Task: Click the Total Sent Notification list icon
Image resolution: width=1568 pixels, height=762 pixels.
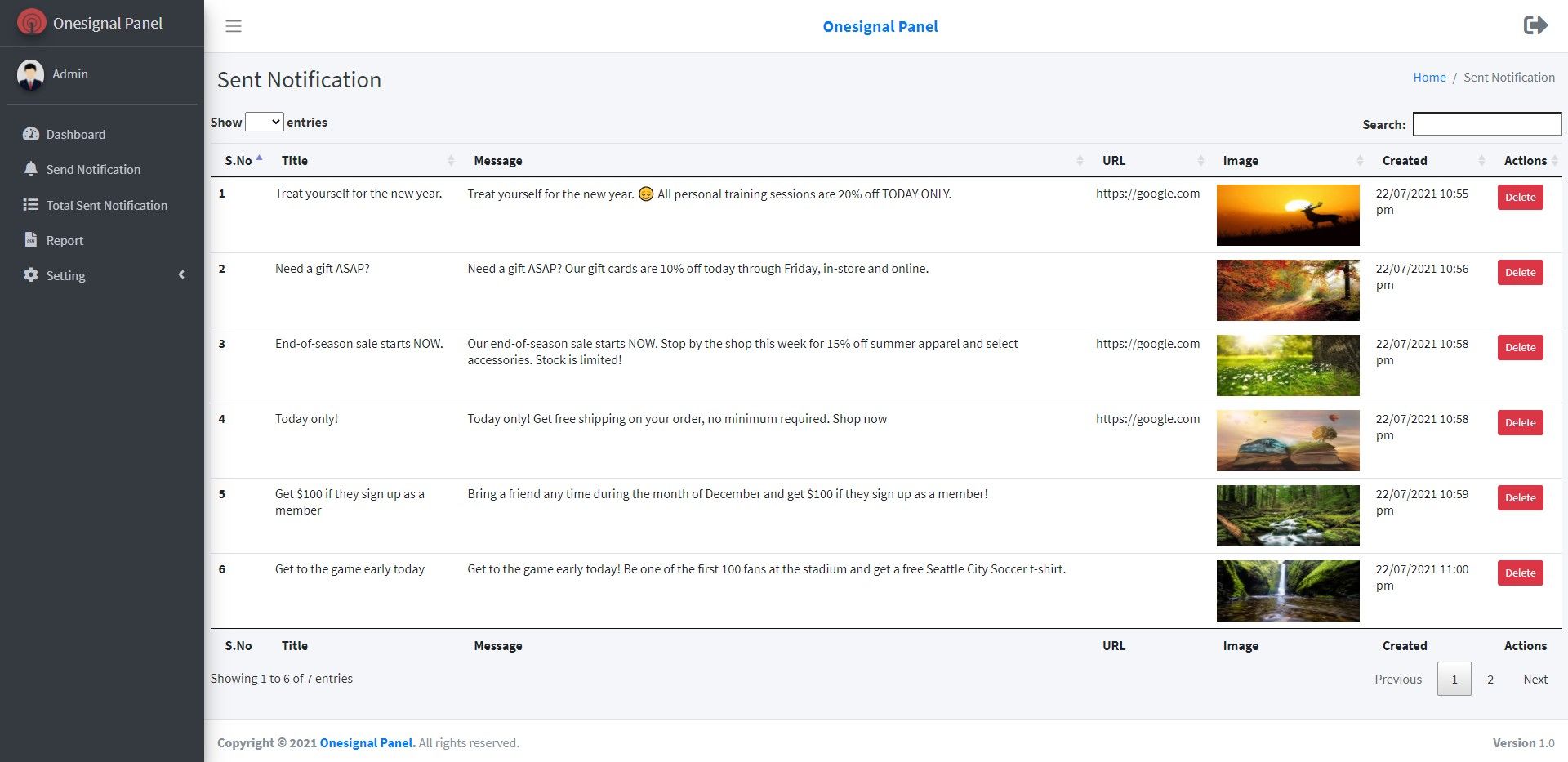Action: click(x=31, y=205)
